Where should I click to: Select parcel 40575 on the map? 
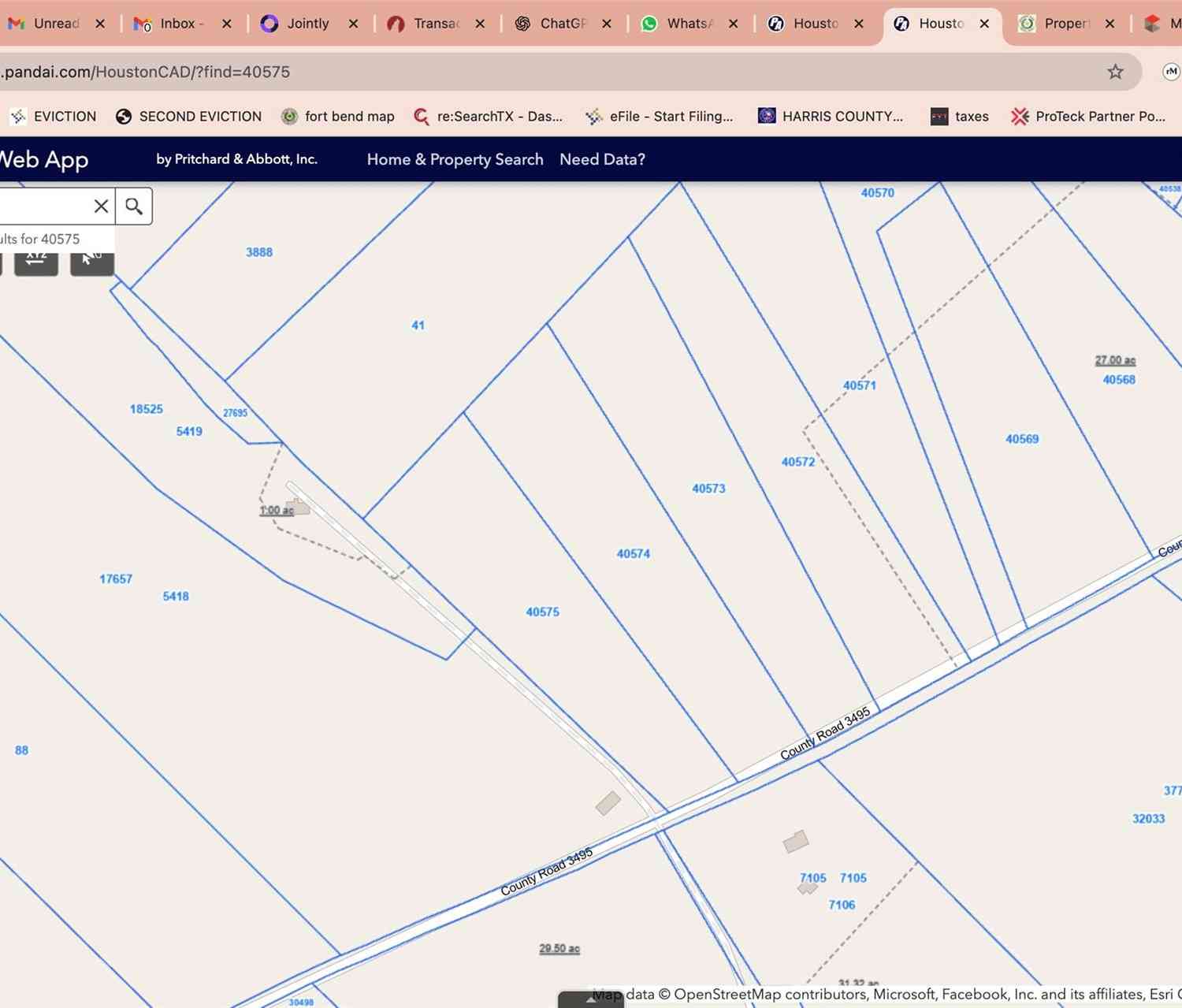542,612
